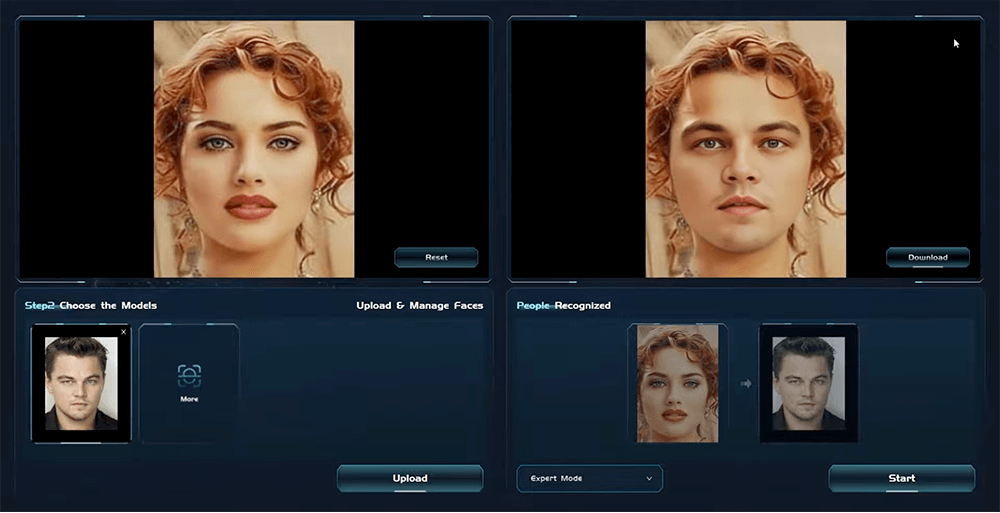This screenshot has width=1000, height=513.
Task: Click the swapped result image preview
Action: 746,149
